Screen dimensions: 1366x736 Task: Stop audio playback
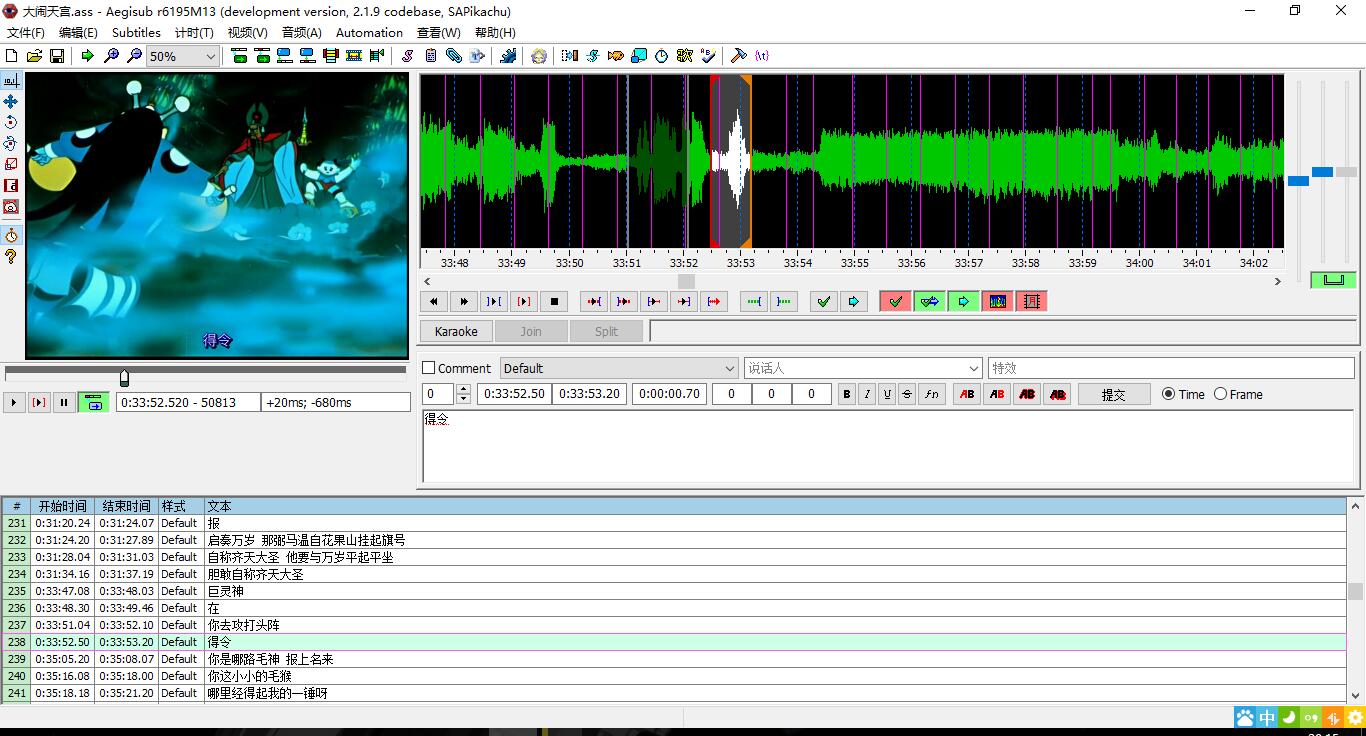point(554,301)
